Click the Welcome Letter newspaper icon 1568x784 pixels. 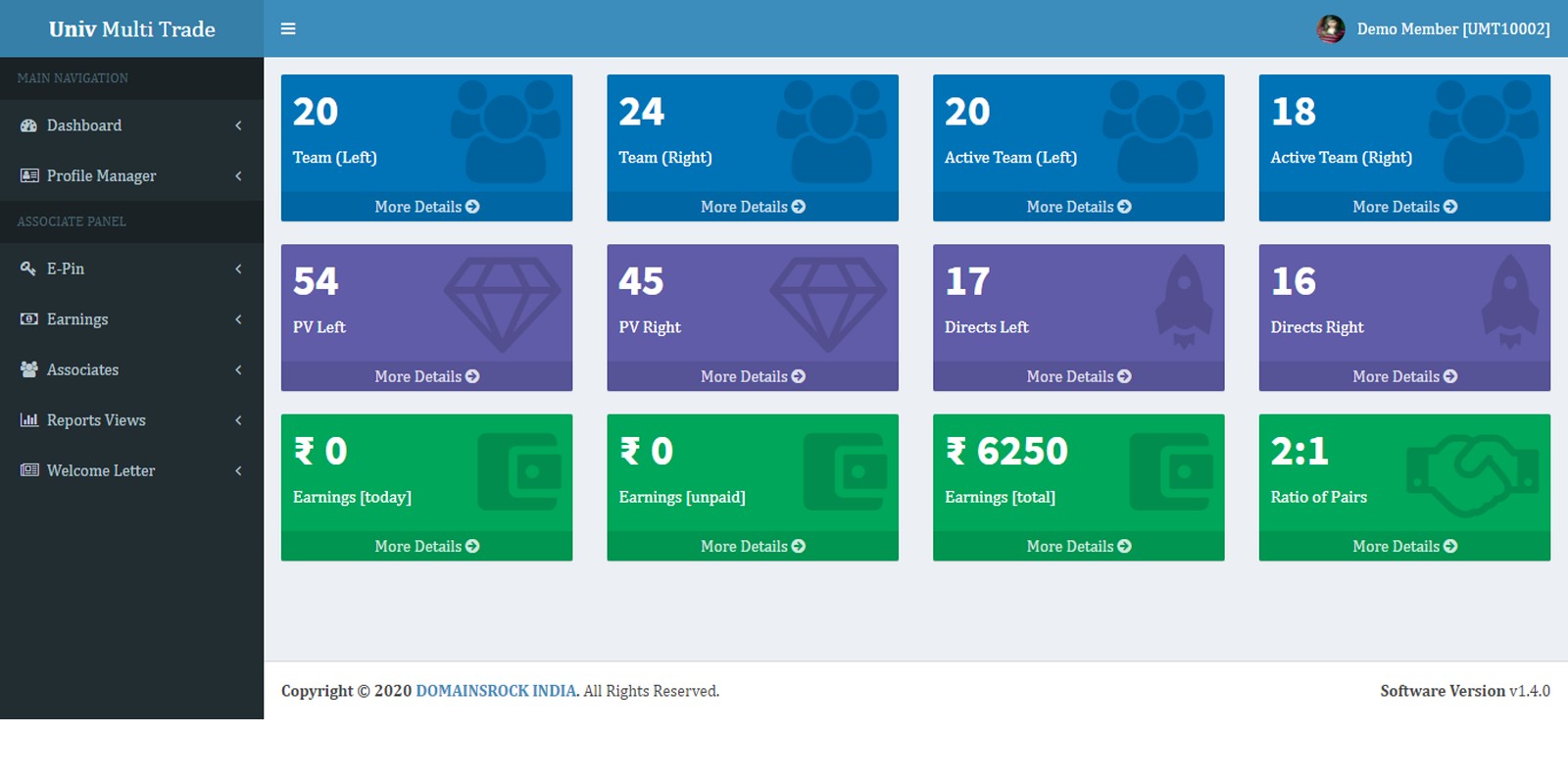coord(29,470)
